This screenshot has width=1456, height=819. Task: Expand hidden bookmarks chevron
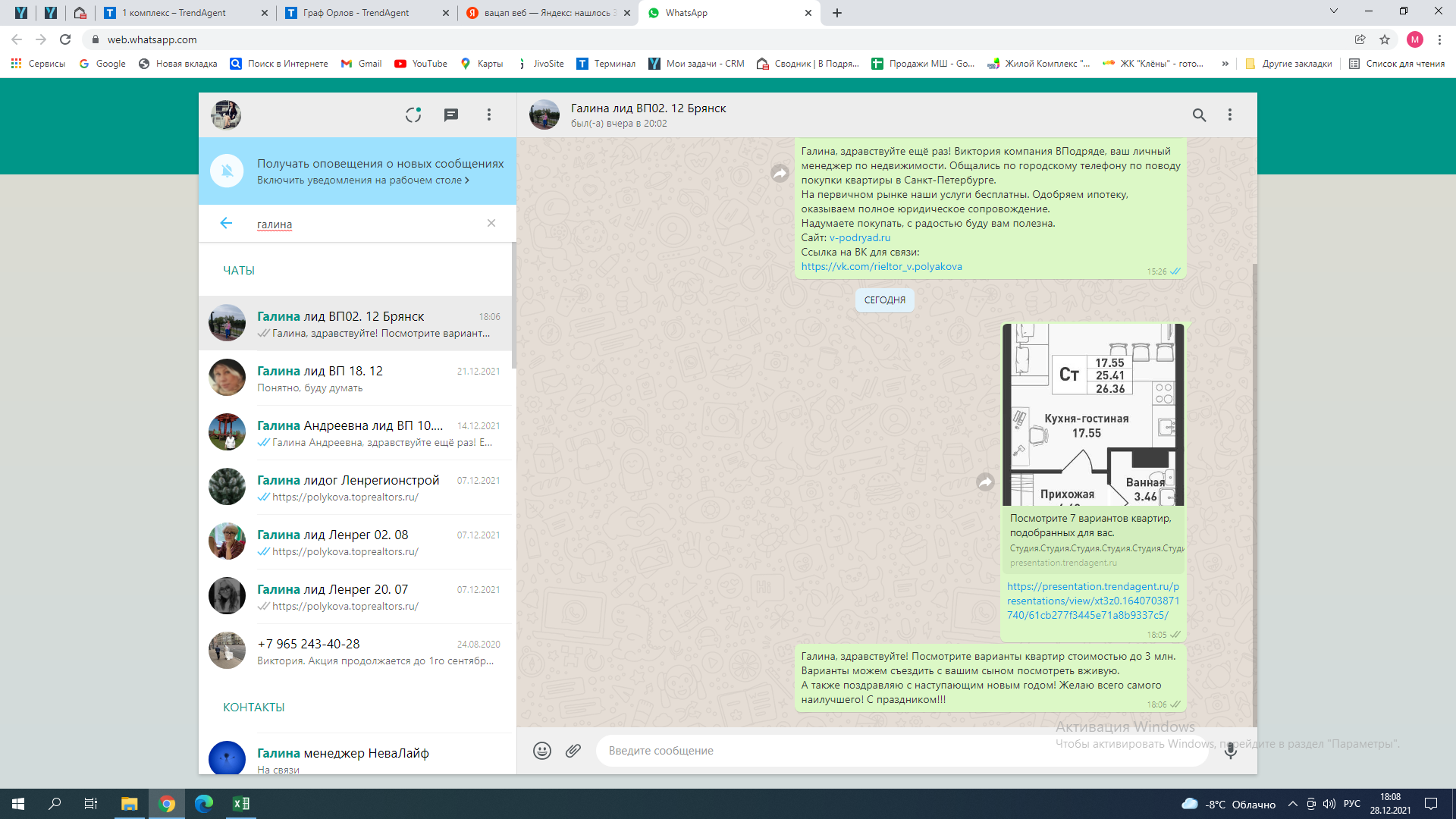click(x=1225, y=64)
